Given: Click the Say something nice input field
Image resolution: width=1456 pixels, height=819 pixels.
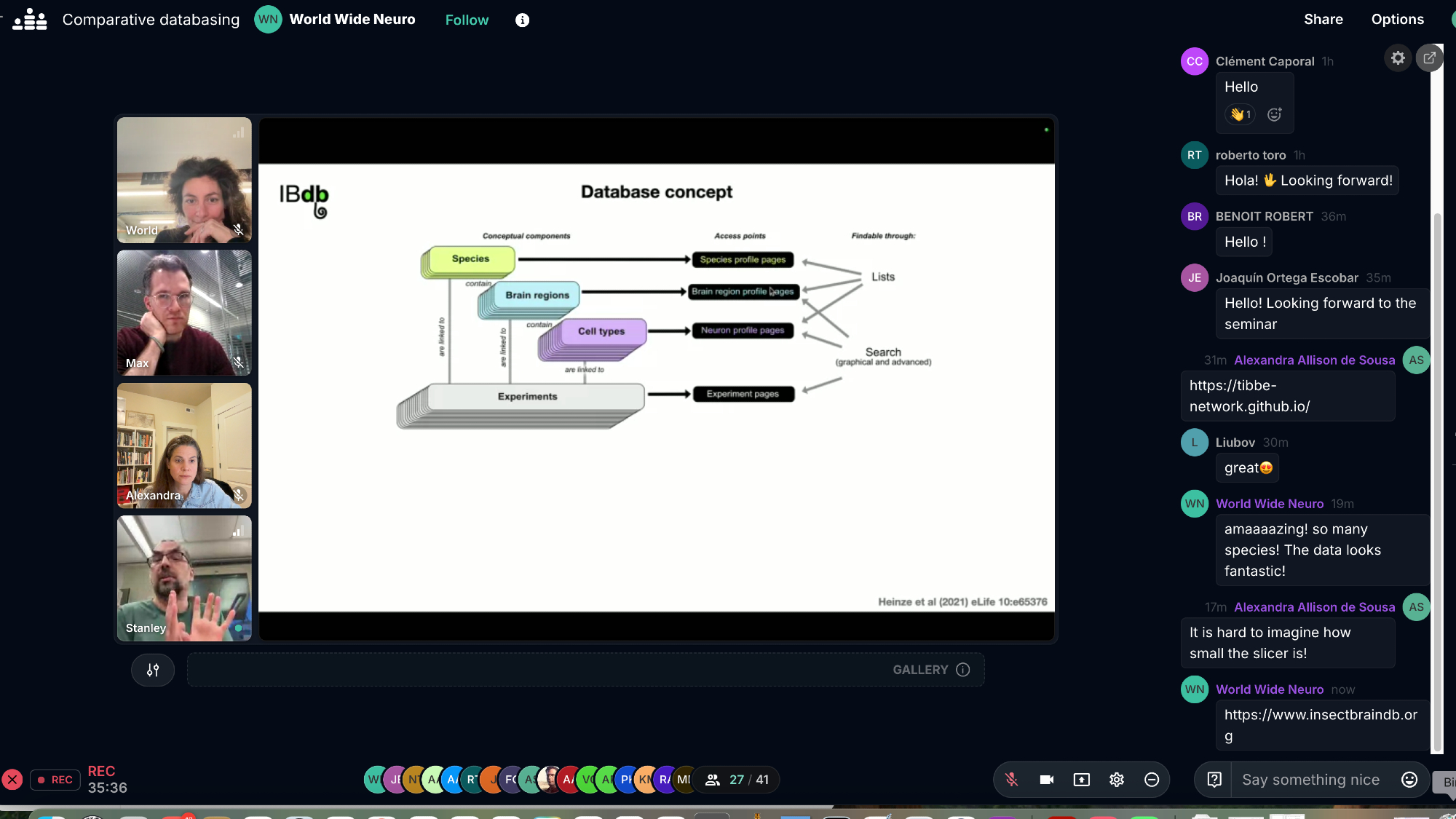Looking at the screenshot, I should pyautogui.click(x=1310, y=780).
